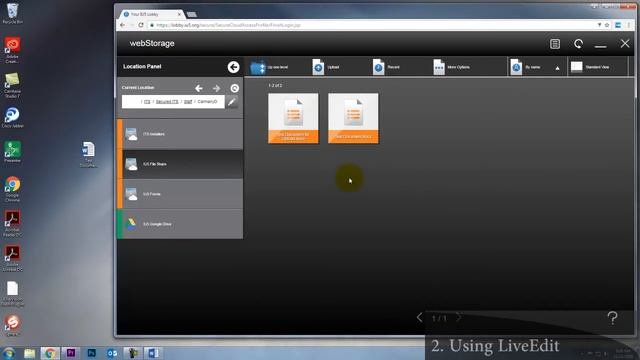Open Photoshop from the taskbar
This screenshot has height=360, width=640.
91,353
